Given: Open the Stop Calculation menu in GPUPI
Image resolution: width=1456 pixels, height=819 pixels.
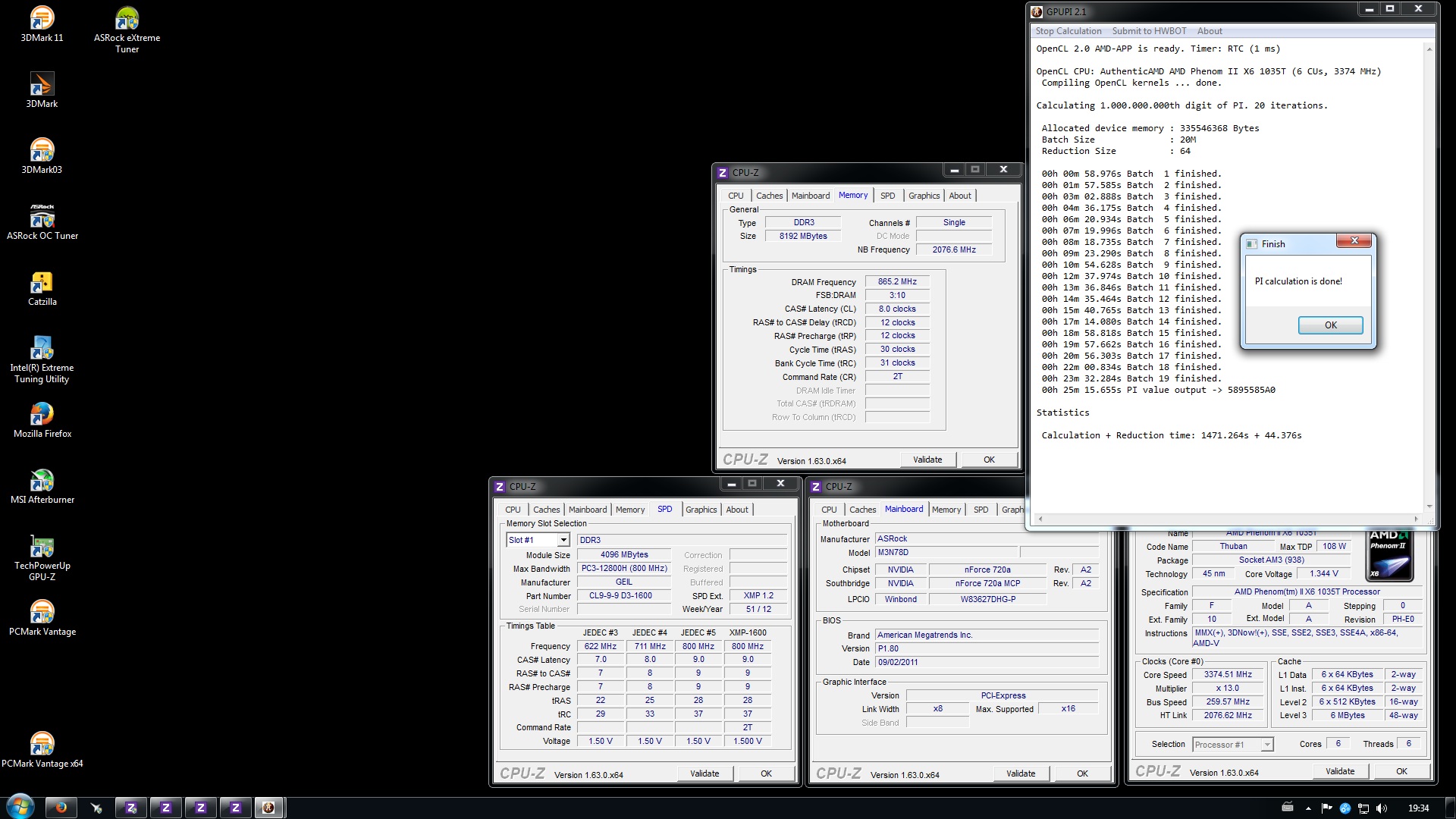Looking at the screenshot, I should click(x=1068, y=31).
